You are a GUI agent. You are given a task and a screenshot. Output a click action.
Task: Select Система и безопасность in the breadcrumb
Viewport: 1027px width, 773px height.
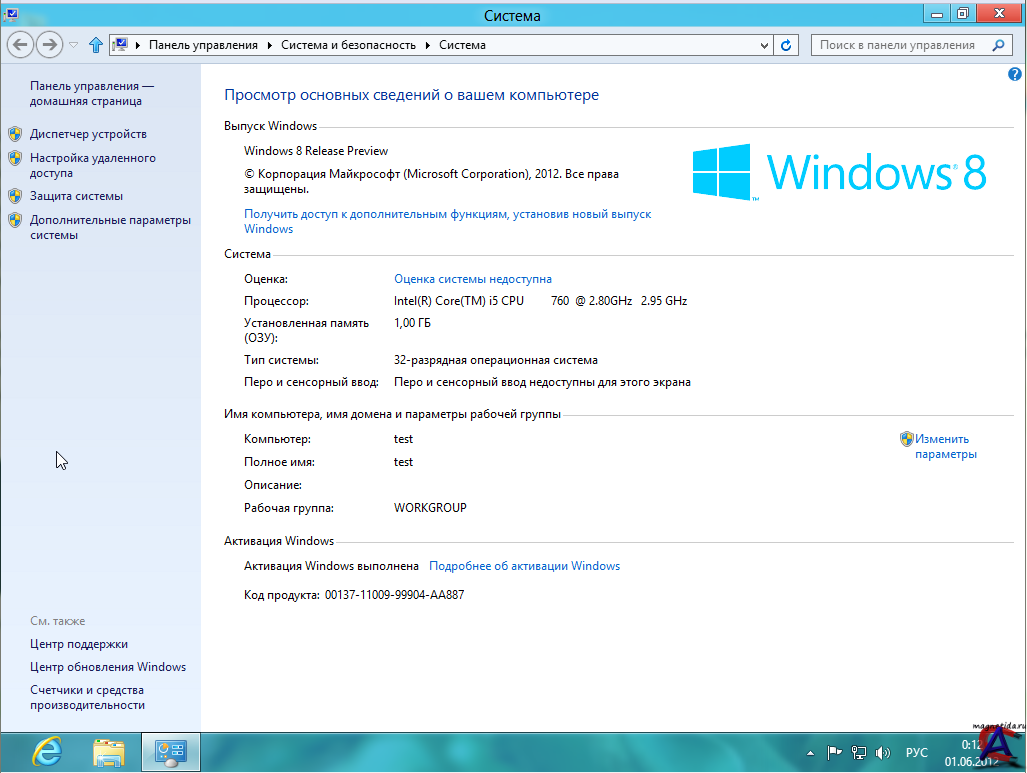349,45
